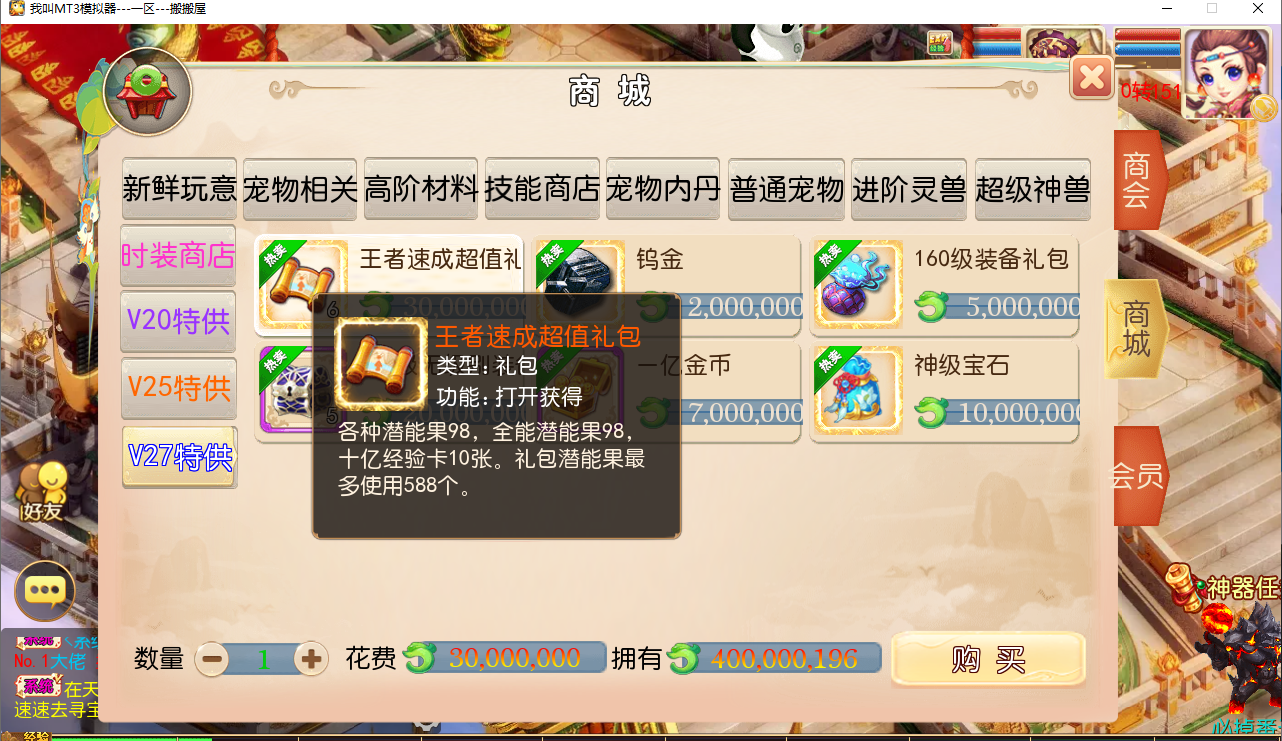Select the V25特供 side tab
The height and width of the screenshot is (741, 1282).
point(179,388)
